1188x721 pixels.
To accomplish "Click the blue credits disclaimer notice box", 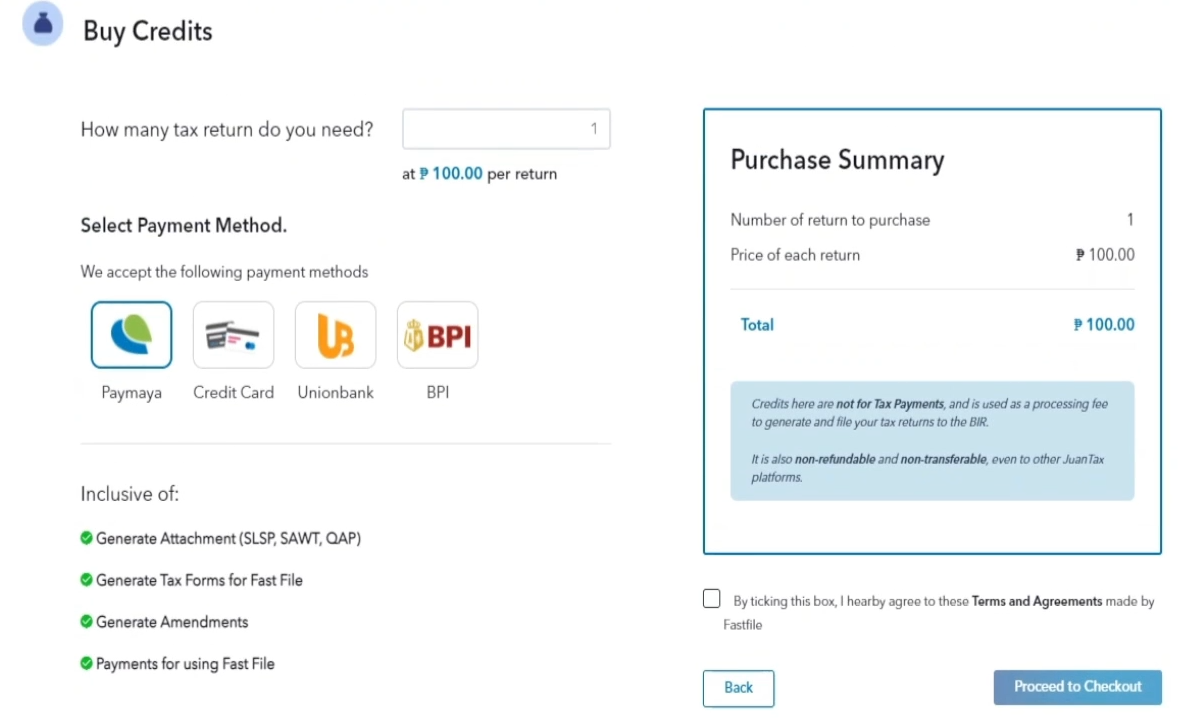I will point(932,440).
